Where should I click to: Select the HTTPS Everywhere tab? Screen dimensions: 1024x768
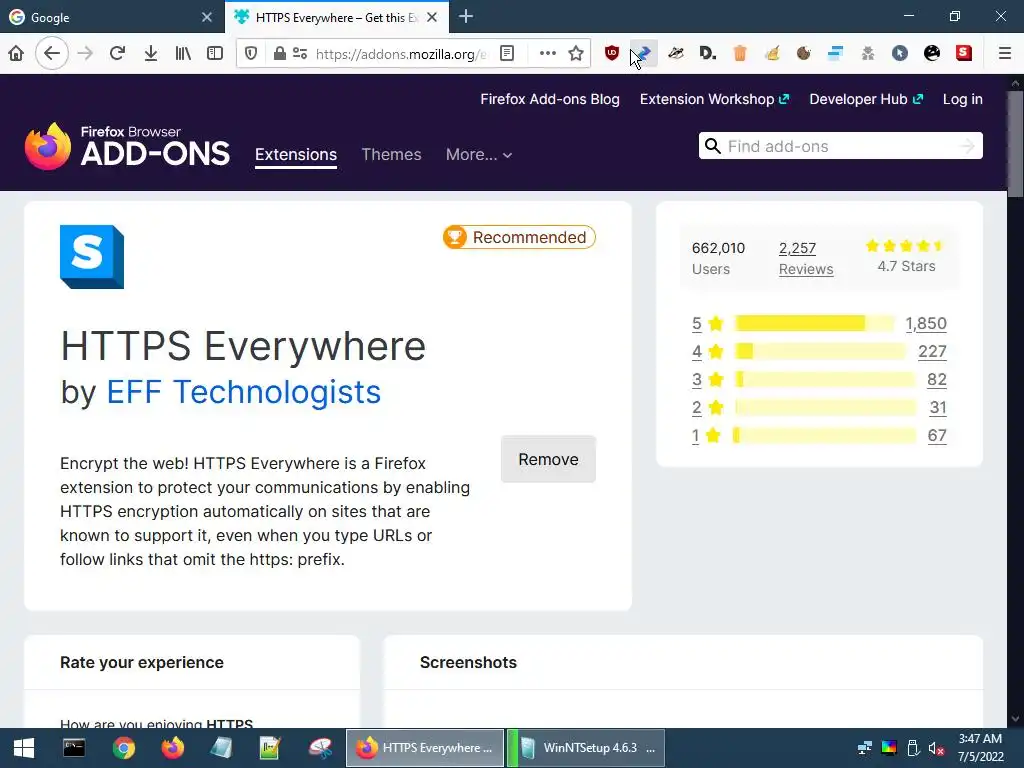[336, 18]
